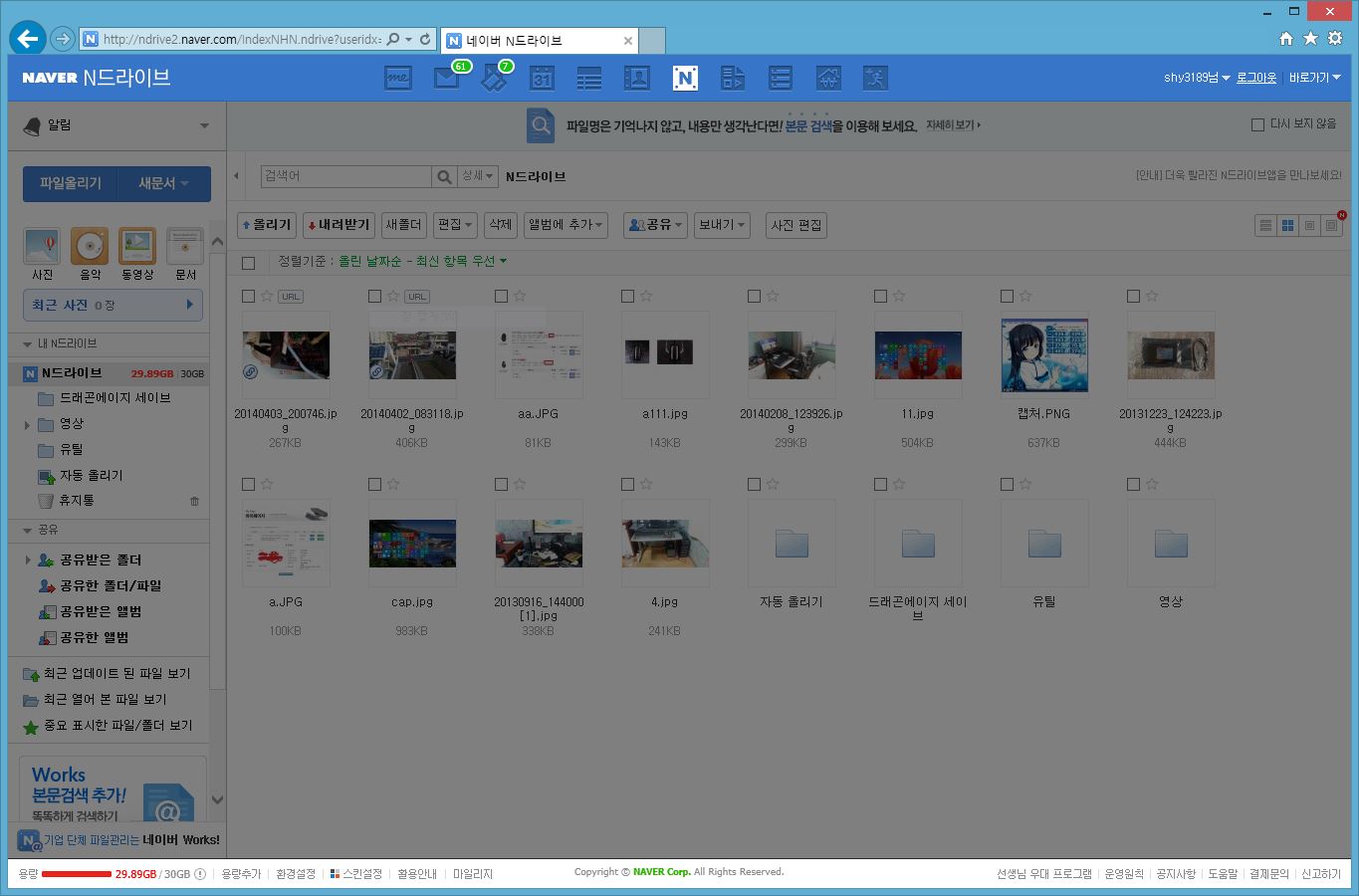Open the house-shaped icon in header
1359x896 pixels.
click(x=828, y=78)
